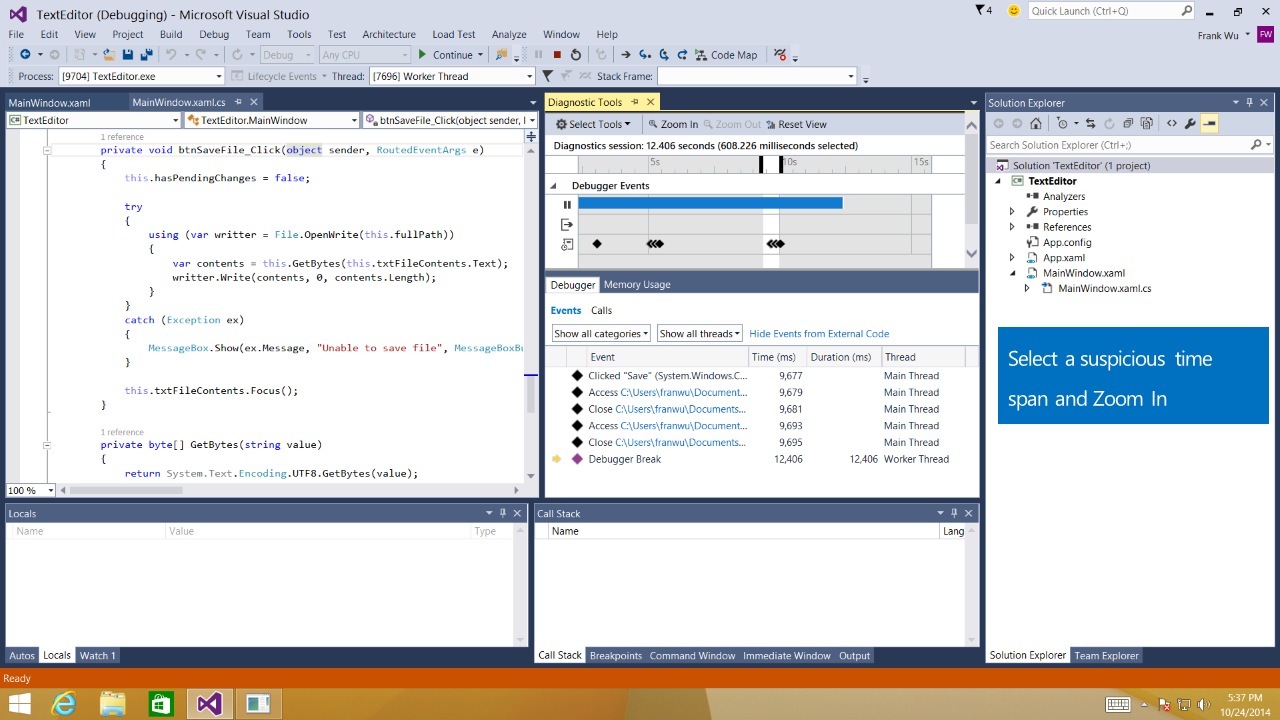Click the notifications flag icon
This screenshot has width=1280, height=720.
click(x=981, y=10)
